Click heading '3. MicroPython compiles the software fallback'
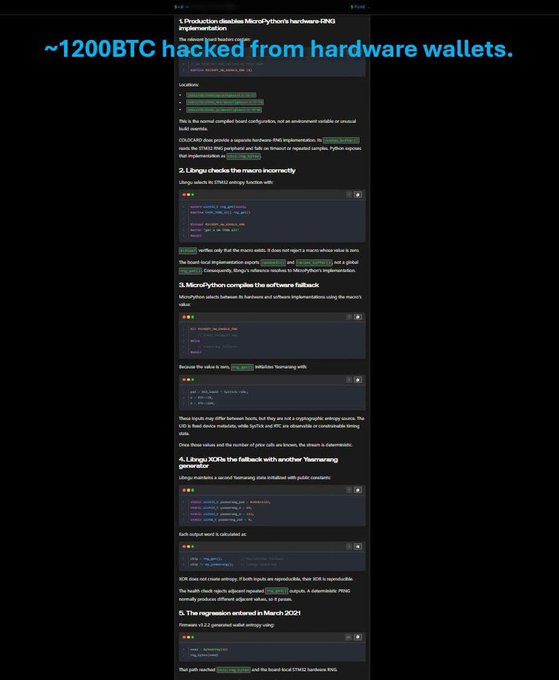 coord(249,285)
